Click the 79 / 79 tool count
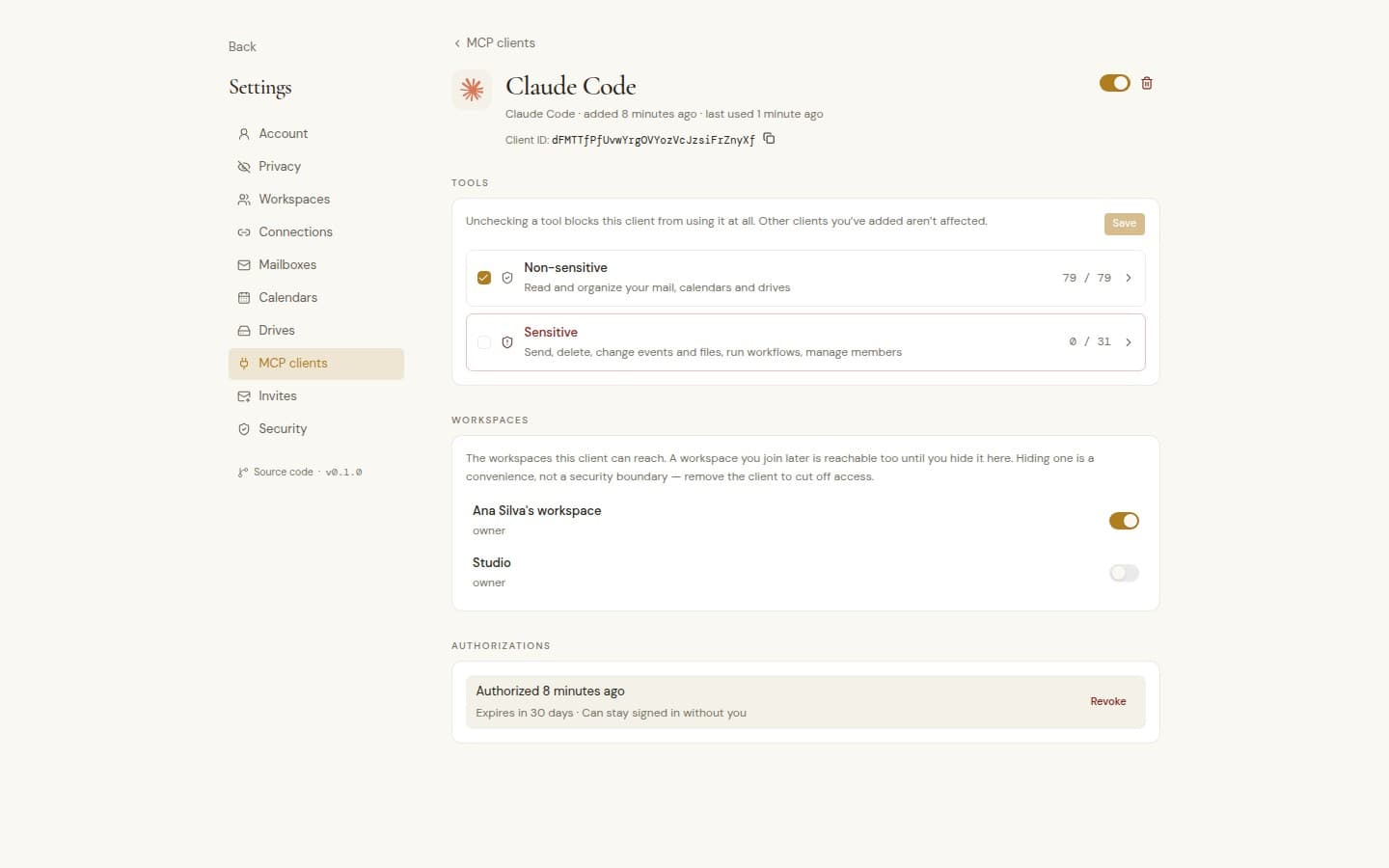The width and height of the screenshot is (1389, 868). (1086, 278)
